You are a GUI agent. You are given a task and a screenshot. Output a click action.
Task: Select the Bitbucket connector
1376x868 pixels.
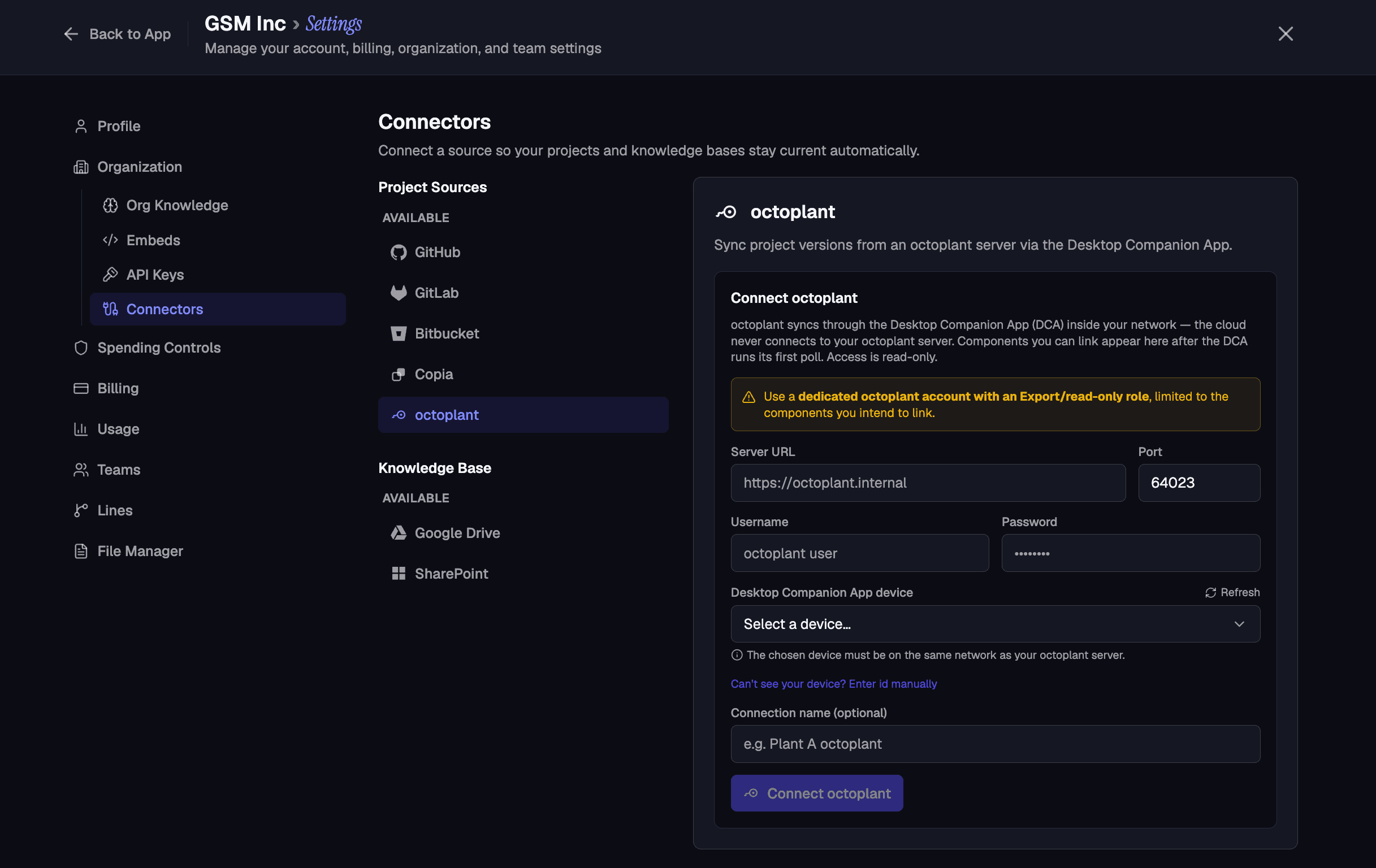(523, 333)
